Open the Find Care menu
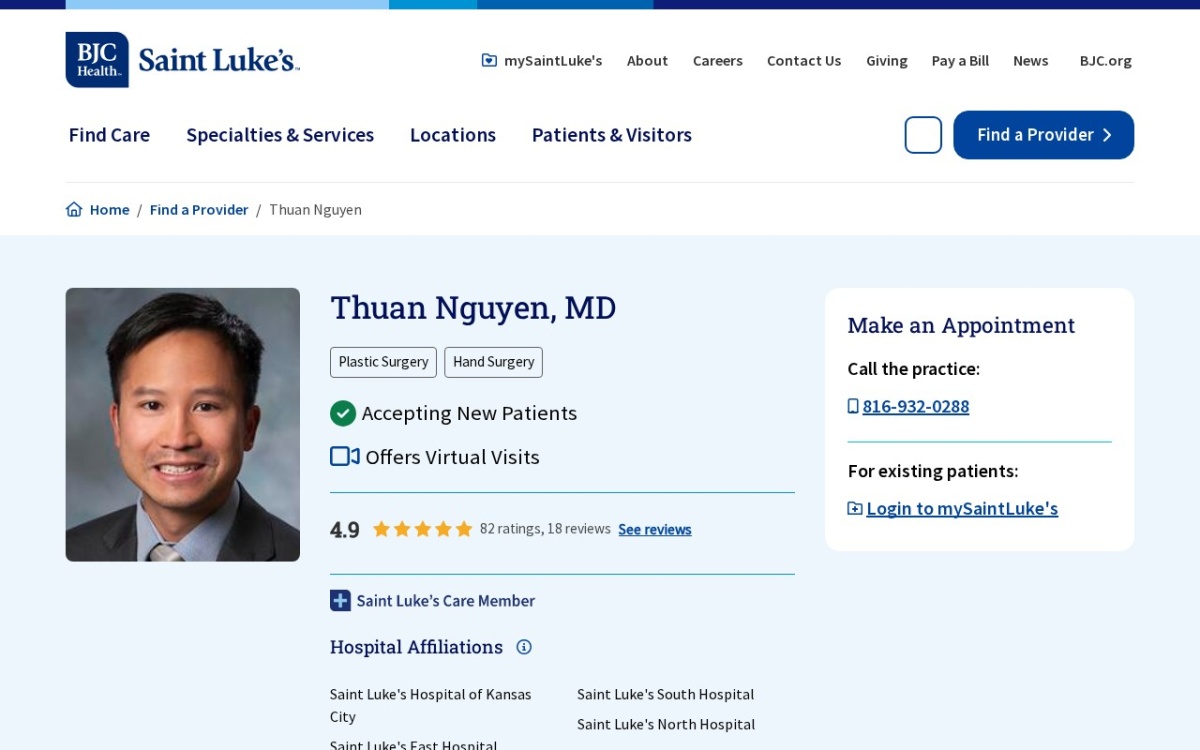 coord(109,135)
